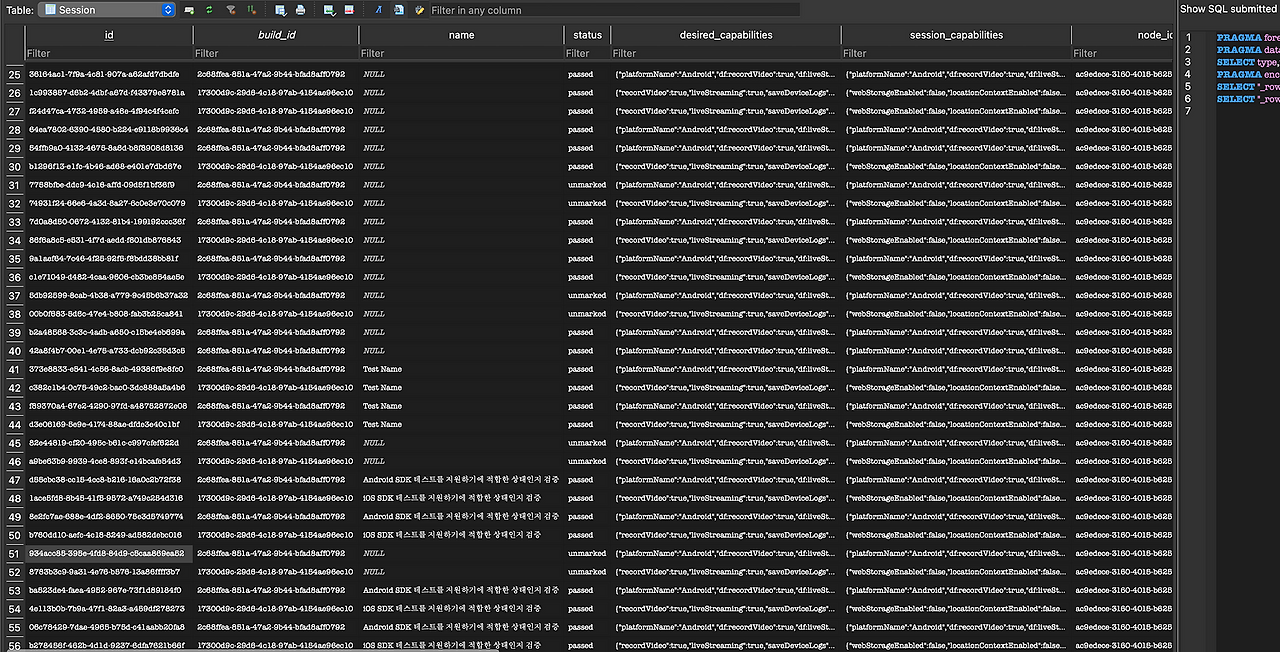Screen dimensions: 1280x652
Task: Click id cell starting with 1c993857
Action: tap(109, 93)
